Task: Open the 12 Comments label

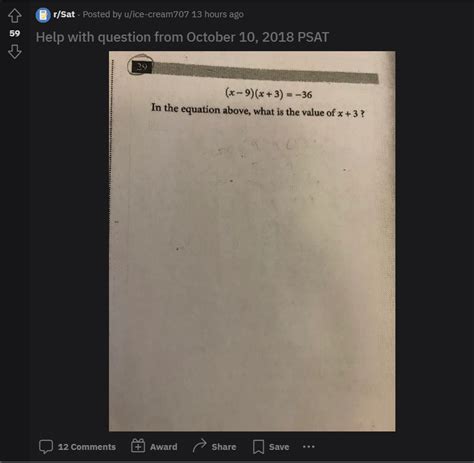Action: click(x=87, y=447)
